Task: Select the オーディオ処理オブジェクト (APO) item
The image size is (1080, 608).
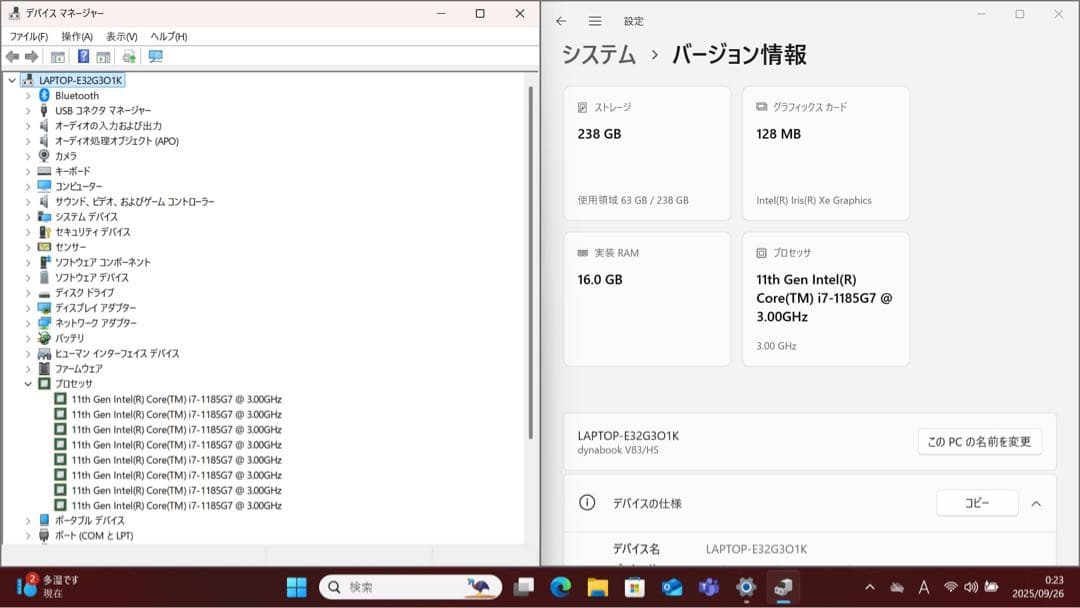Action: 116,141
